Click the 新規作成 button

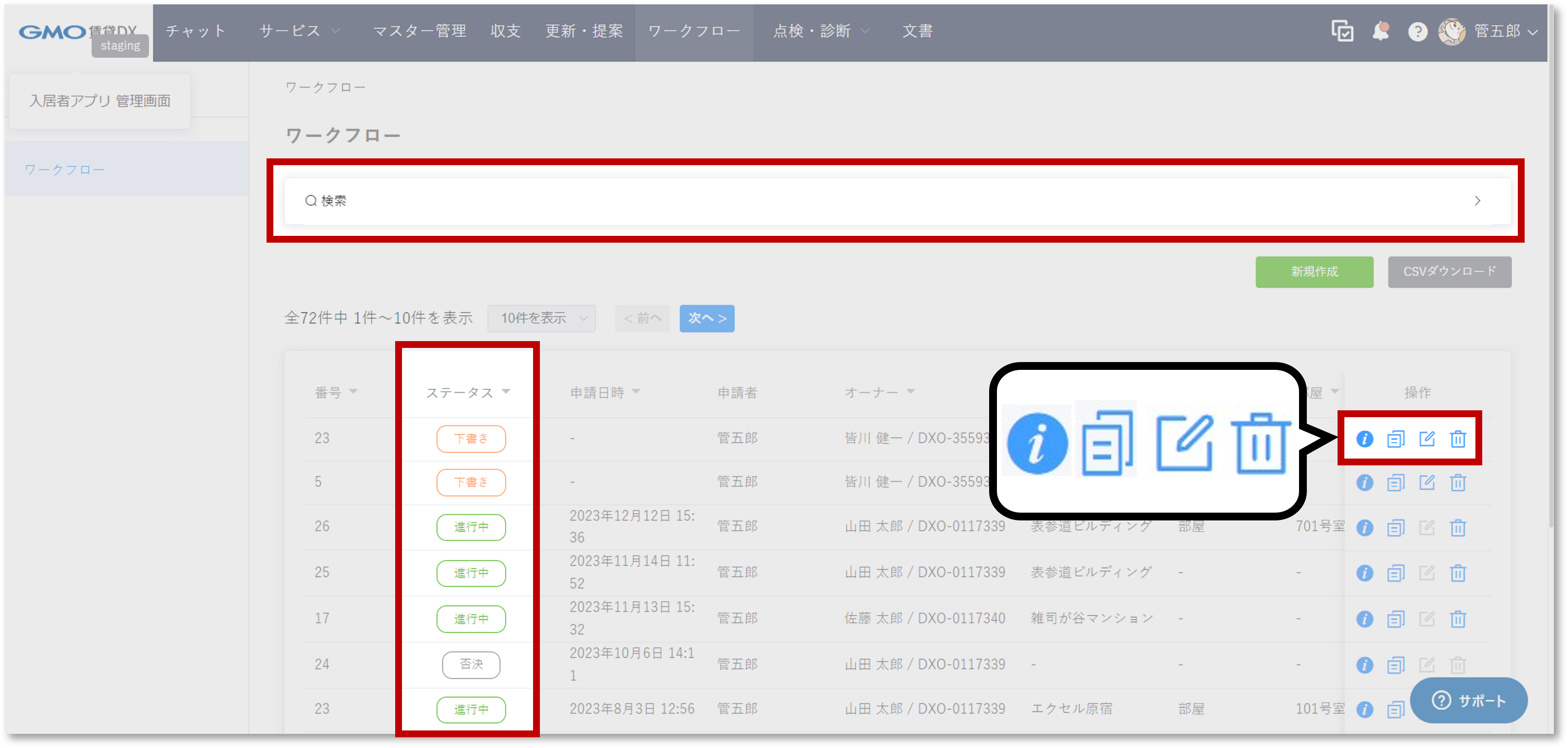click(1314, 271)
